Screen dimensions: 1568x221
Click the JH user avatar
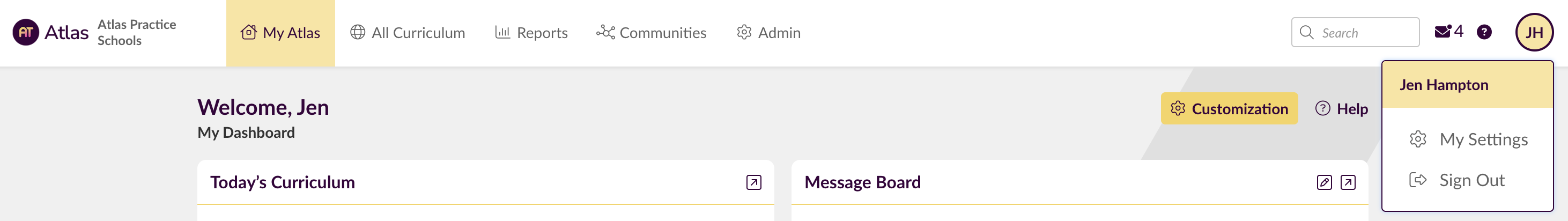coord(1534,32)
